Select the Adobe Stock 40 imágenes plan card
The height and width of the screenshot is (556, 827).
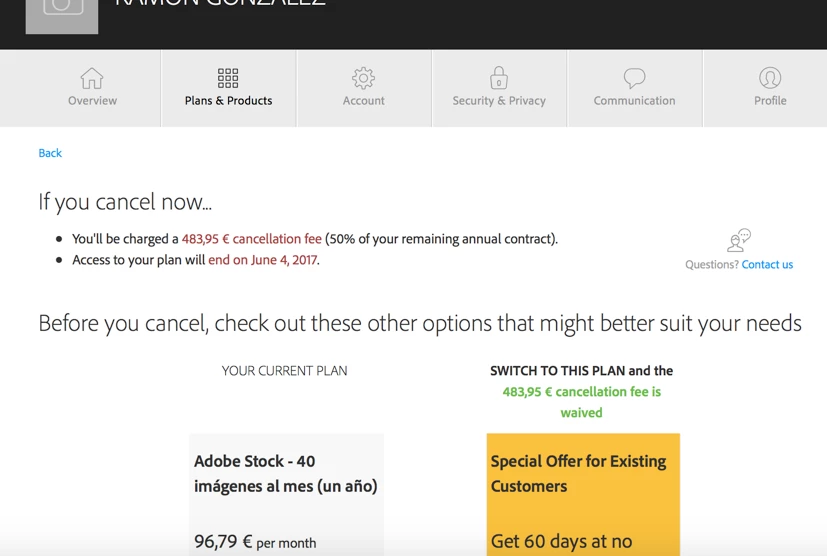286,495
